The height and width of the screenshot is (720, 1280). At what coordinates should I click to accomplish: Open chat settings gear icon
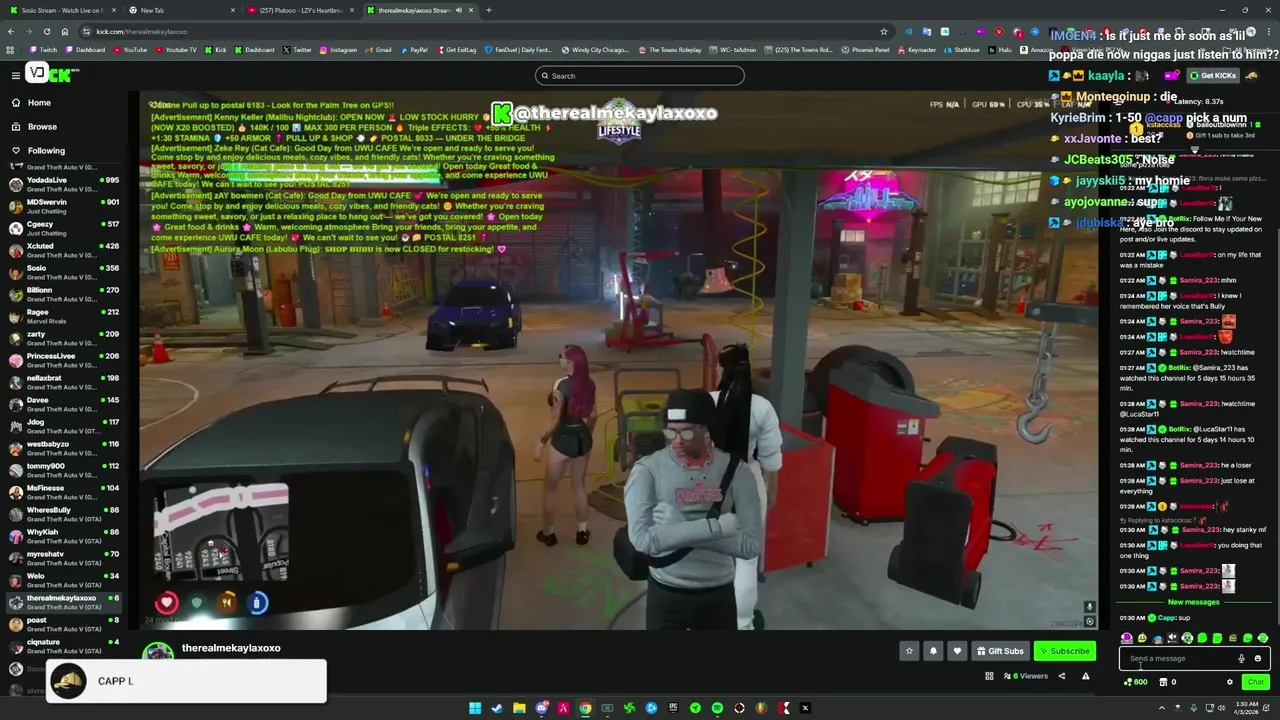pyautogui.click(x=1229, y=682)
